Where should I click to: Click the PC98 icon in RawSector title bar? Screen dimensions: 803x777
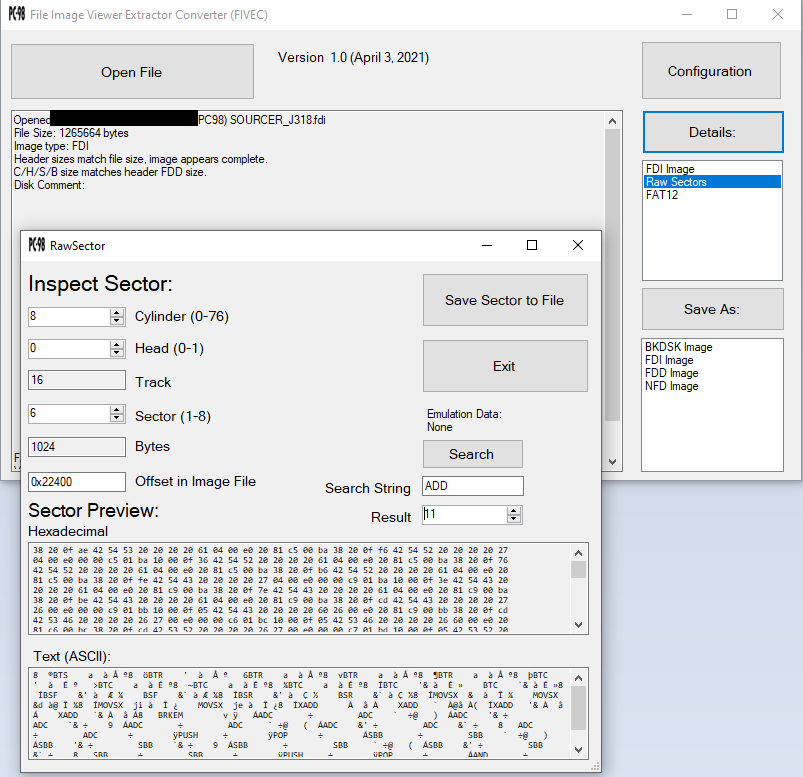[x=37, y=245]
